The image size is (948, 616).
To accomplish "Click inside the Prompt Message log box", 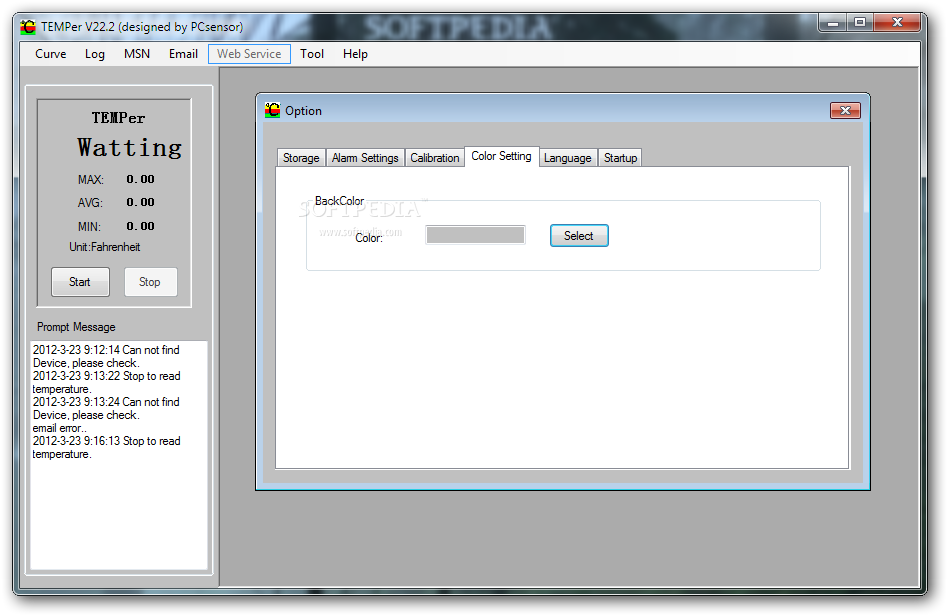I will 118,455.
